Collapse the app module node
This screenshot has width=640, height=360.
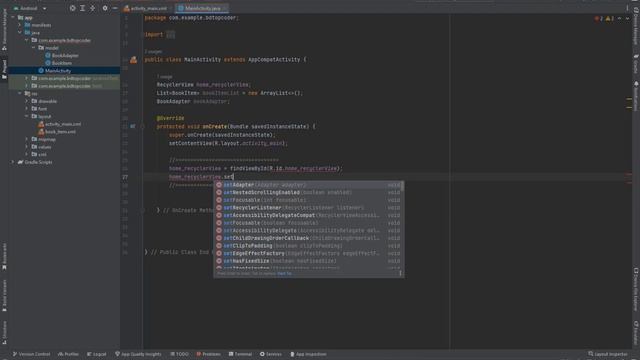click(x=13, y=18)
